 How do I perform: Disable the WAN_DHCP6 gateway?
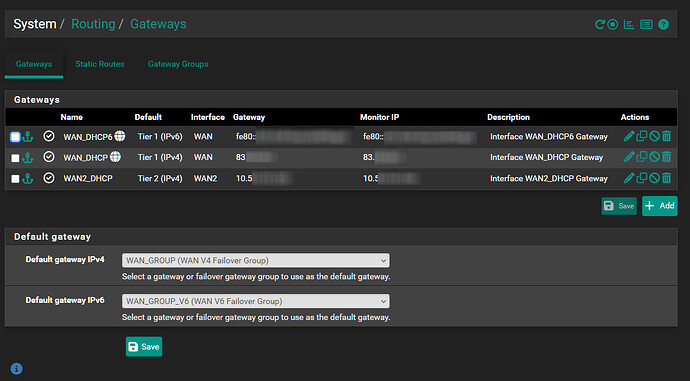pos(654,136)
